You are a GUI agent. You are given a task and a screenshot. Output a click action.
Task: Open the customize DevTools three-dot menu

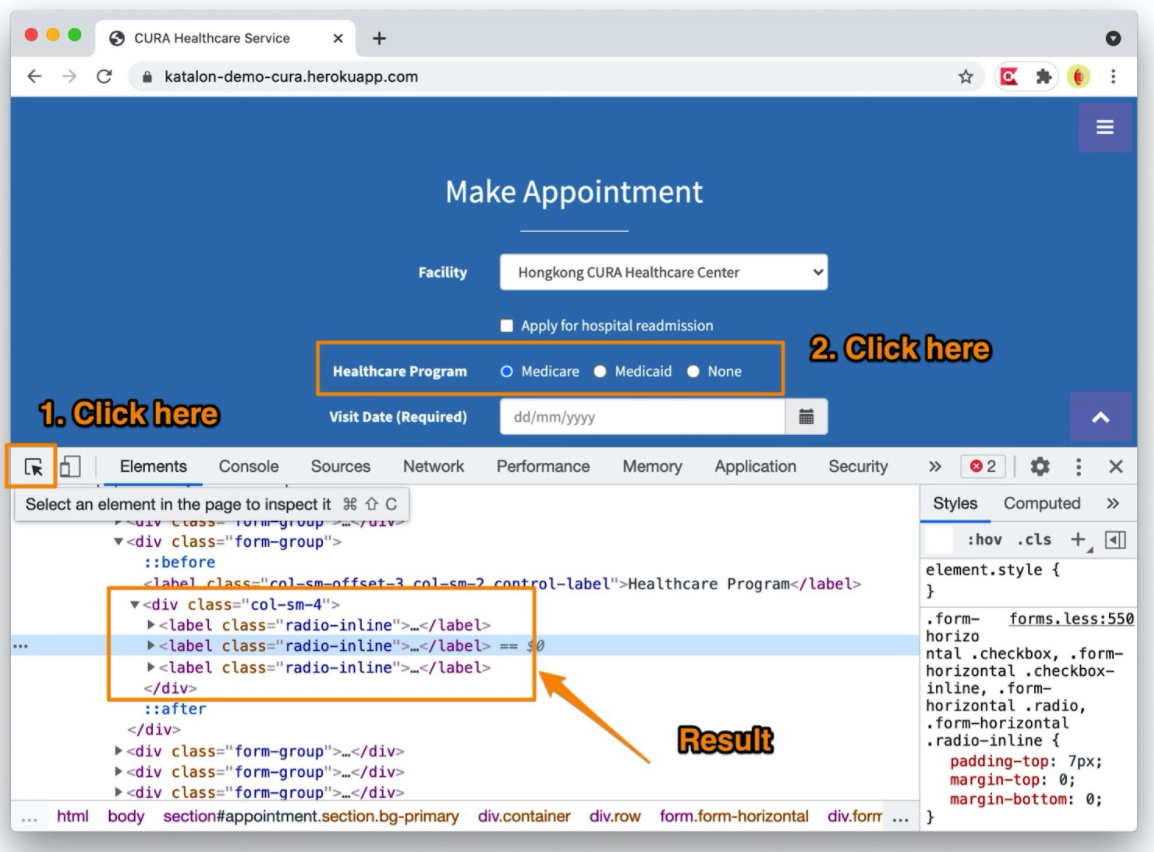(x=1077, y=466)
